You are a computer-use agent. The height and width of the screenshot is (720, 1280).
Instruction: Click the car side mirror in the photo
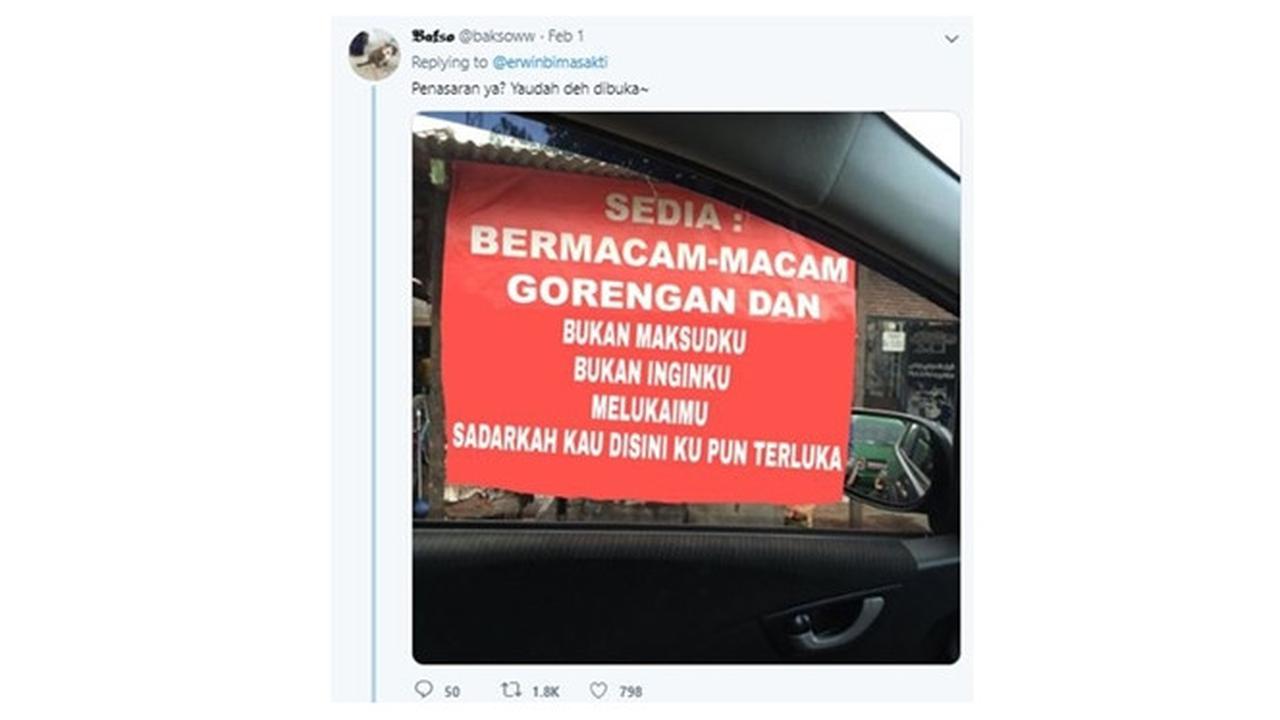tap(897, 459)
